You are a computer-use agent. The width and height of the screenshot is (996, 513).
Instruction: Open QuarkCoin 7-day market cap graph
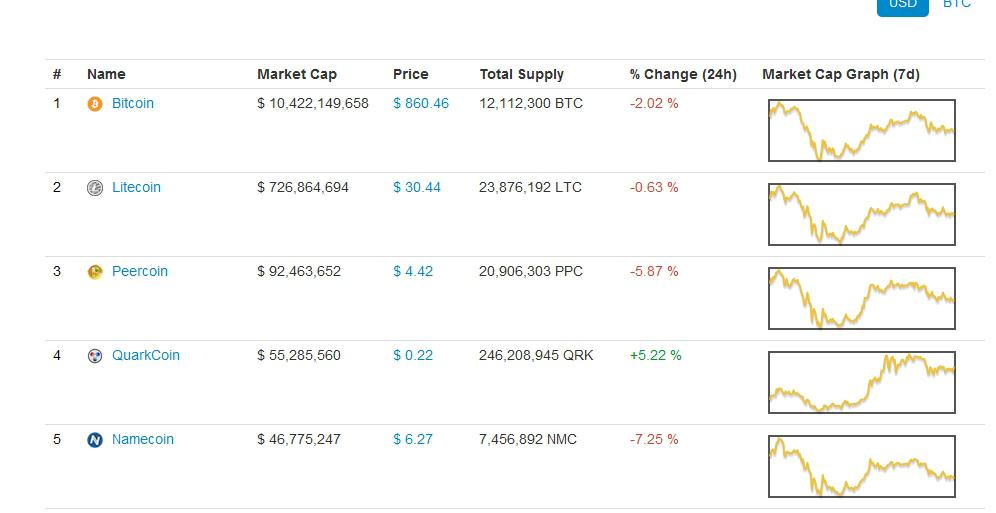click(862, 382)
